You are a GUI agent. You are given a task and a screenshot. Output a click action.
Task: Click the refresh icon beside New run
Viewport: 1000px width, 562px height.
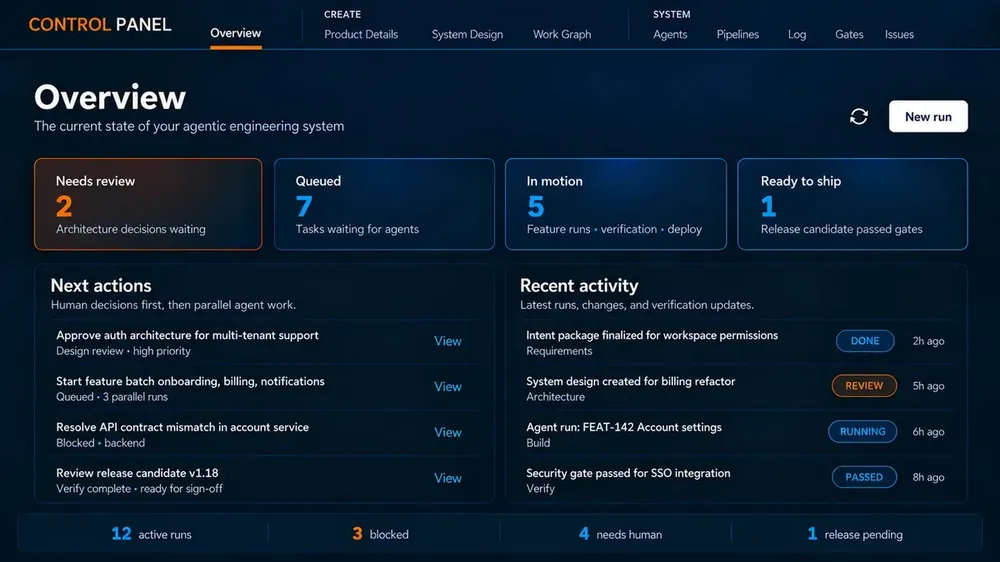858,116
